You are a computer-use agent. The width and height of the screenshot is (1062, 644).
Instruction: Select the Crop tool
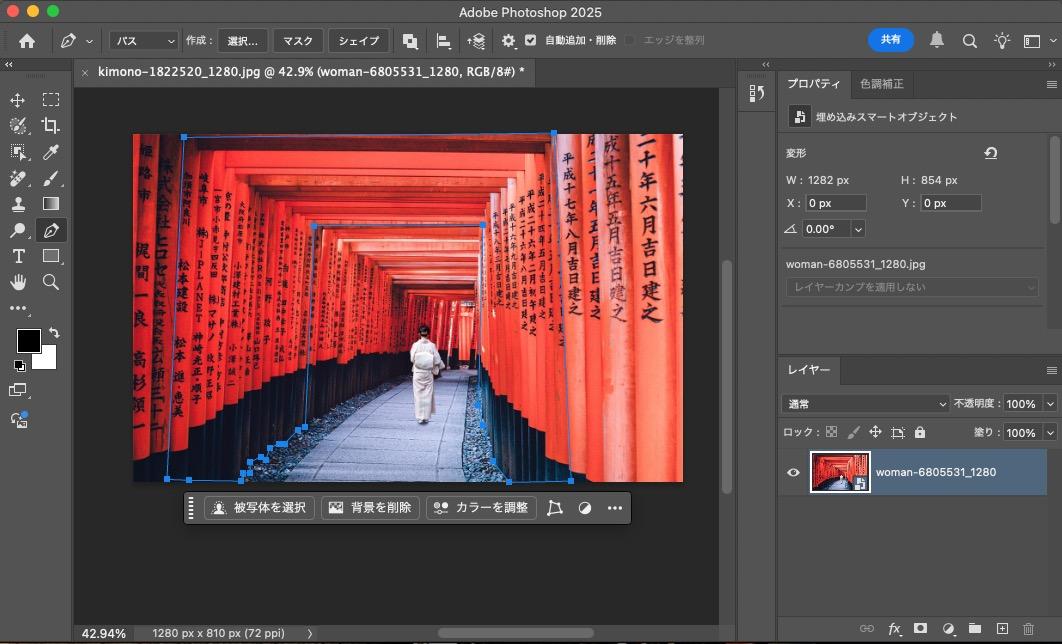[x=51, y=125]
